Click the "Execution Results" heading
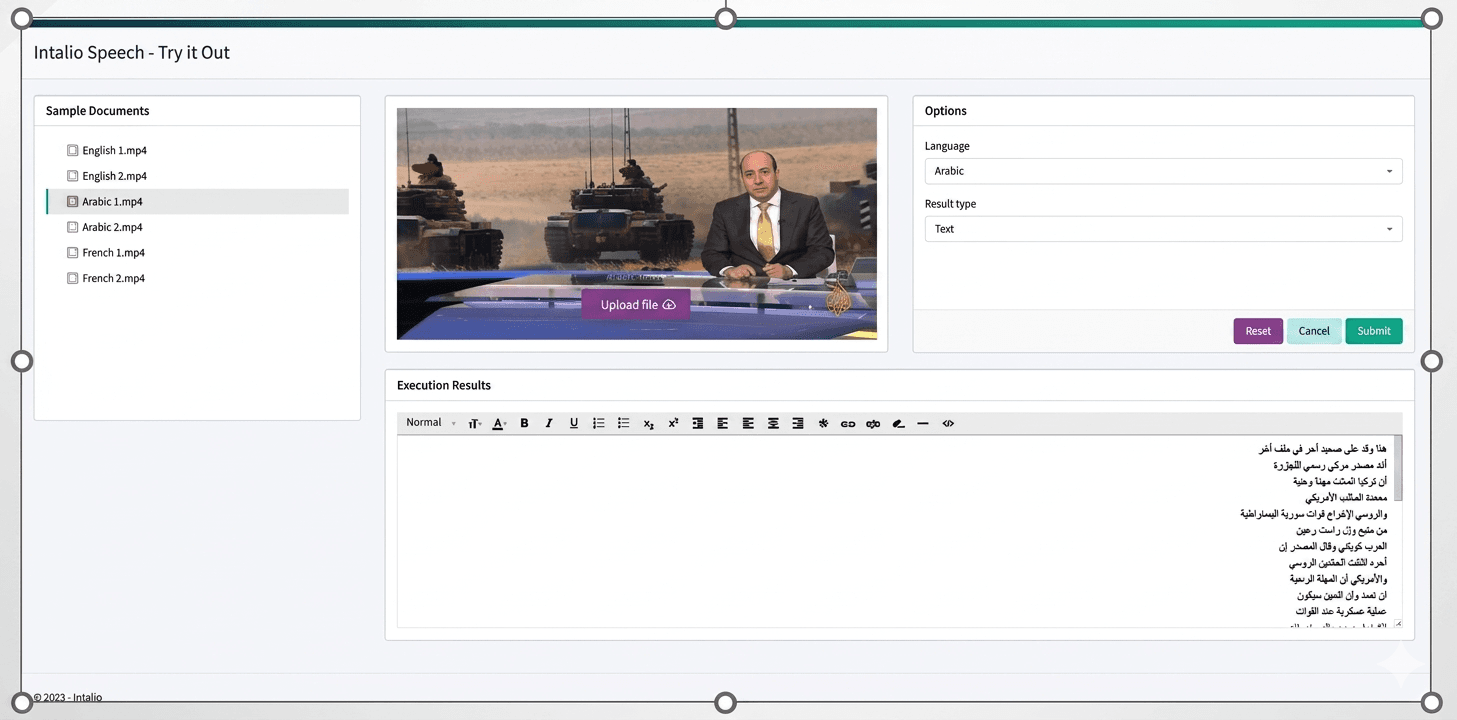The width and height of the screenshot is (1457, 720). tap(444, 385)
